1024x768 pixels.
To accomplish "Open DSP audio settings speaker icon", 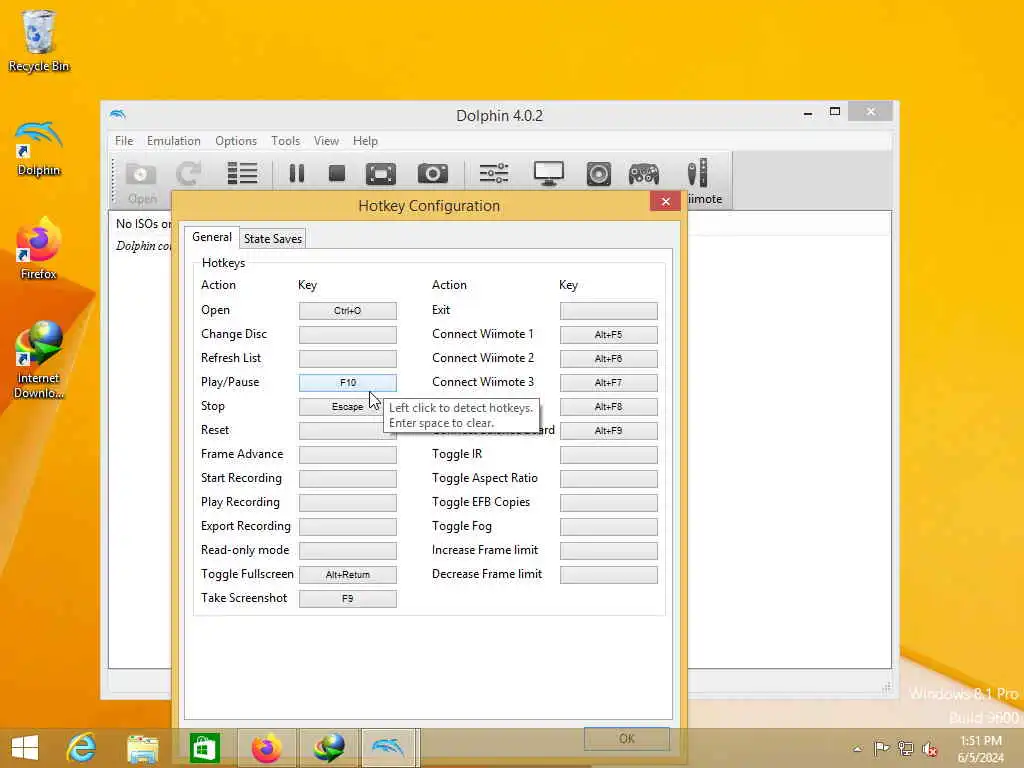I will (598, 174).
